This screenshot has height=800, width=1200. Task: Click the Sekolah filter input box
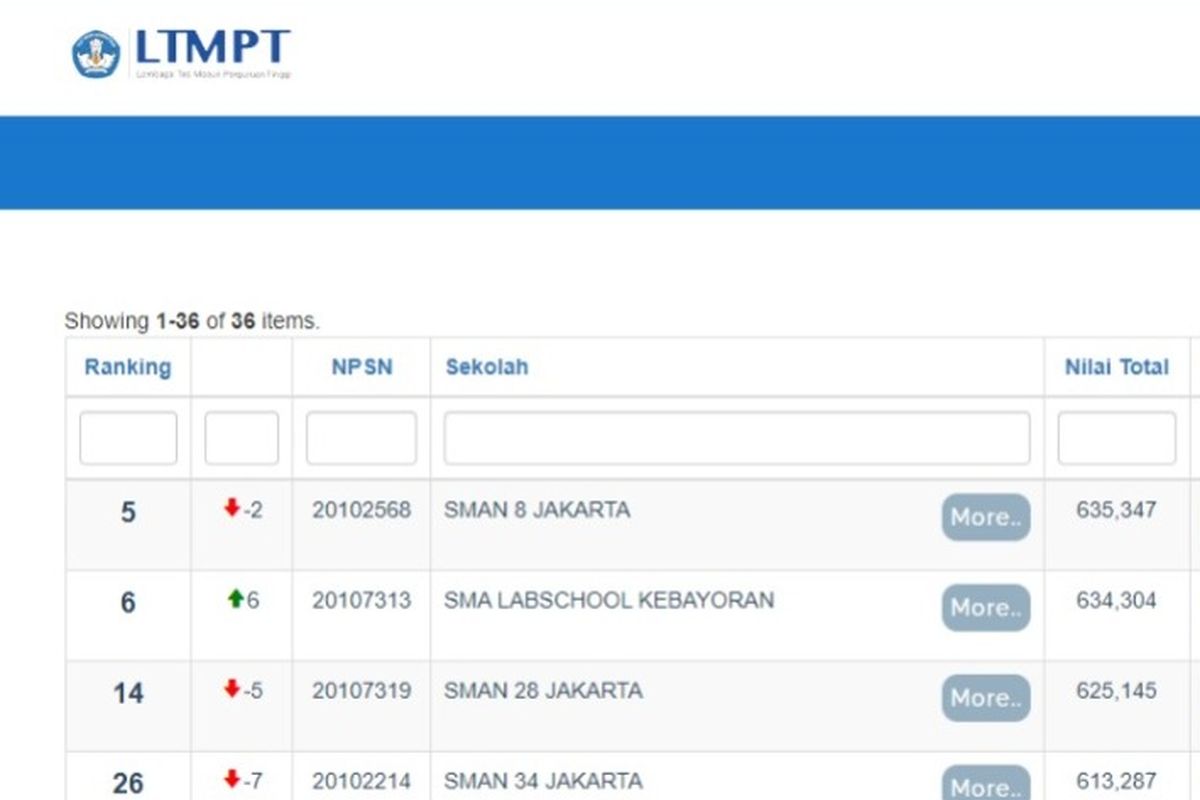tap(737, 437)
